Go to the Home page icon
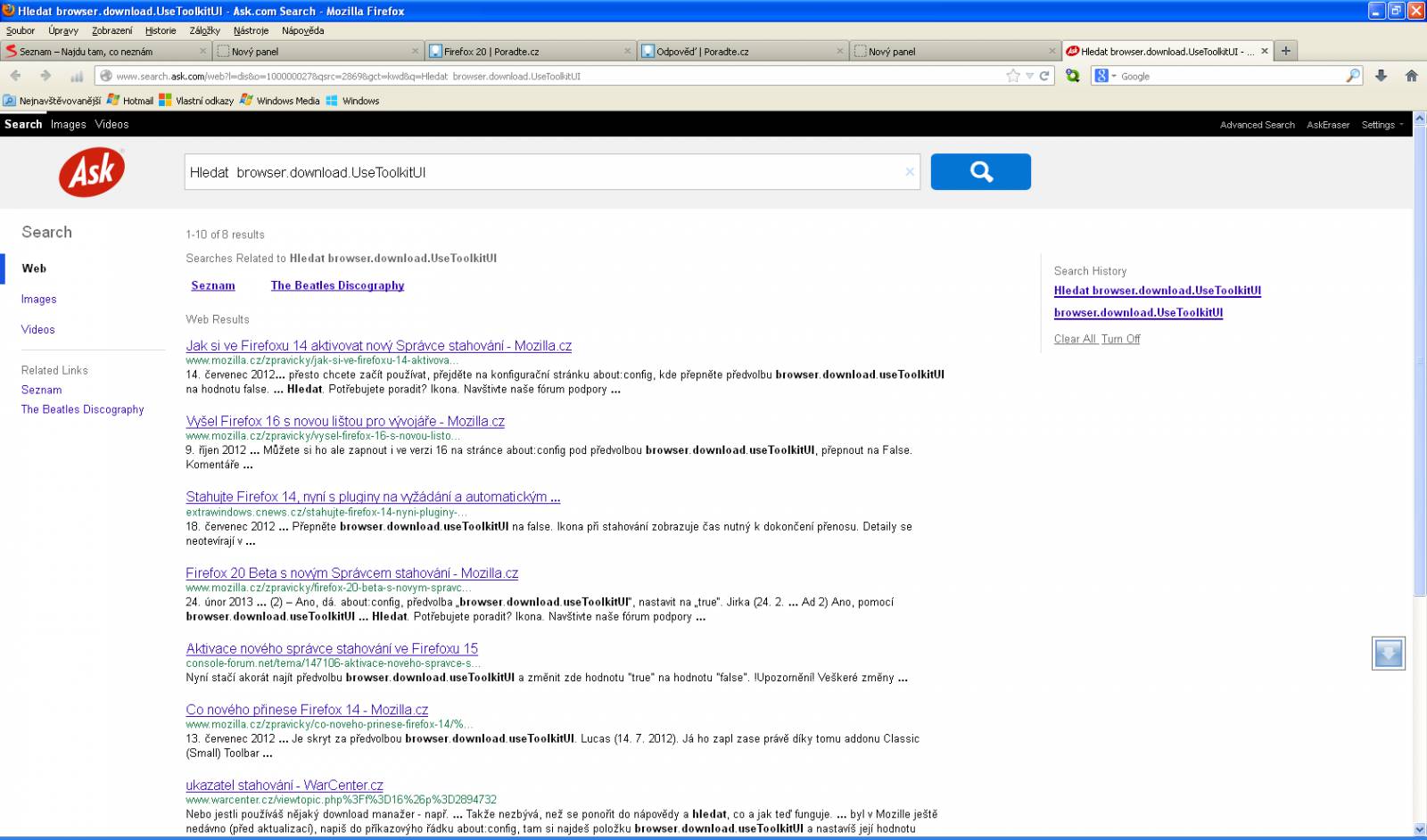1427x840 pixels. coord(1411,76)
